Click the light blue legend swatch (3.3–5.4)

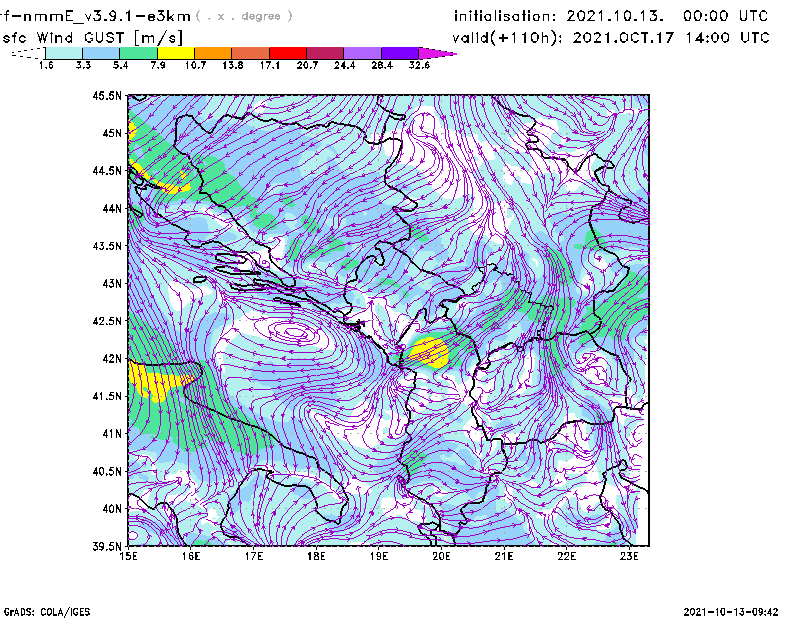click(101, 53)
